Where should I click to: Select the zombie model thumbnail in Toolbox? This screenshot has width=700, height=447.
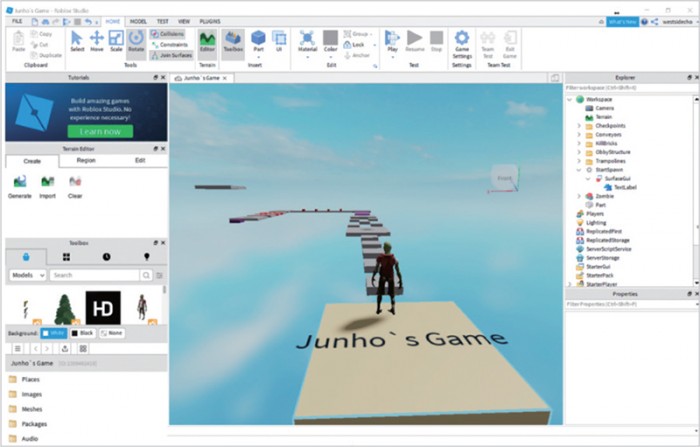coord(142,308)
